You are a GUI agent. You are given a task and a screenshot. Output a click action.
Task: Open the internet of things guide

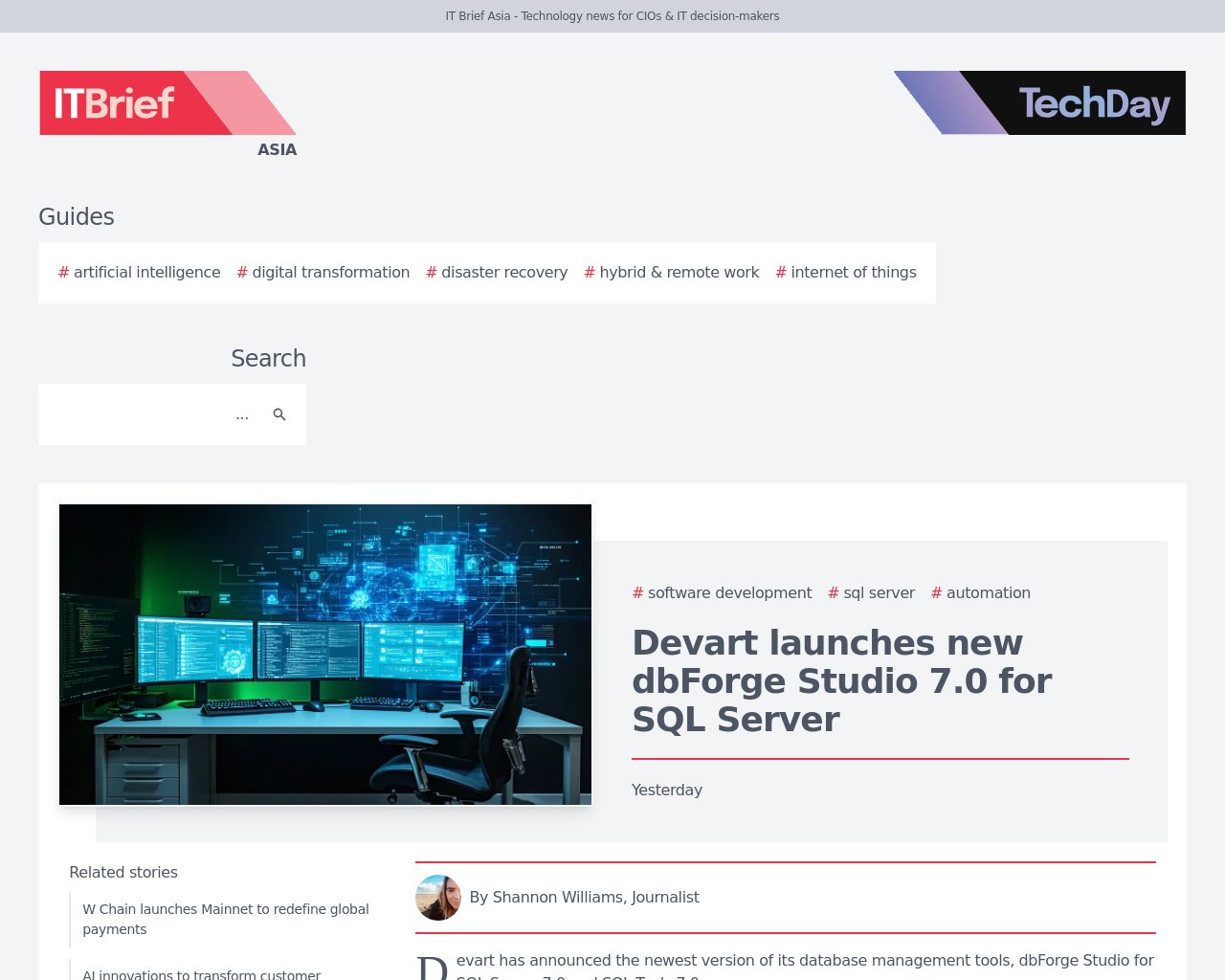[854, 273]
